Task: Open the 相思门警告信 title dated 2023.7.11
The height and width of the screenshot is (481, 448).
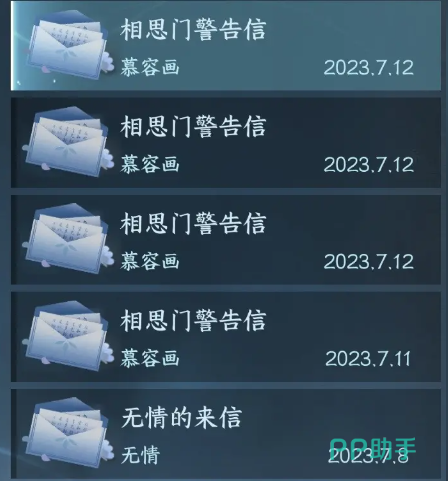Action: 193,320
